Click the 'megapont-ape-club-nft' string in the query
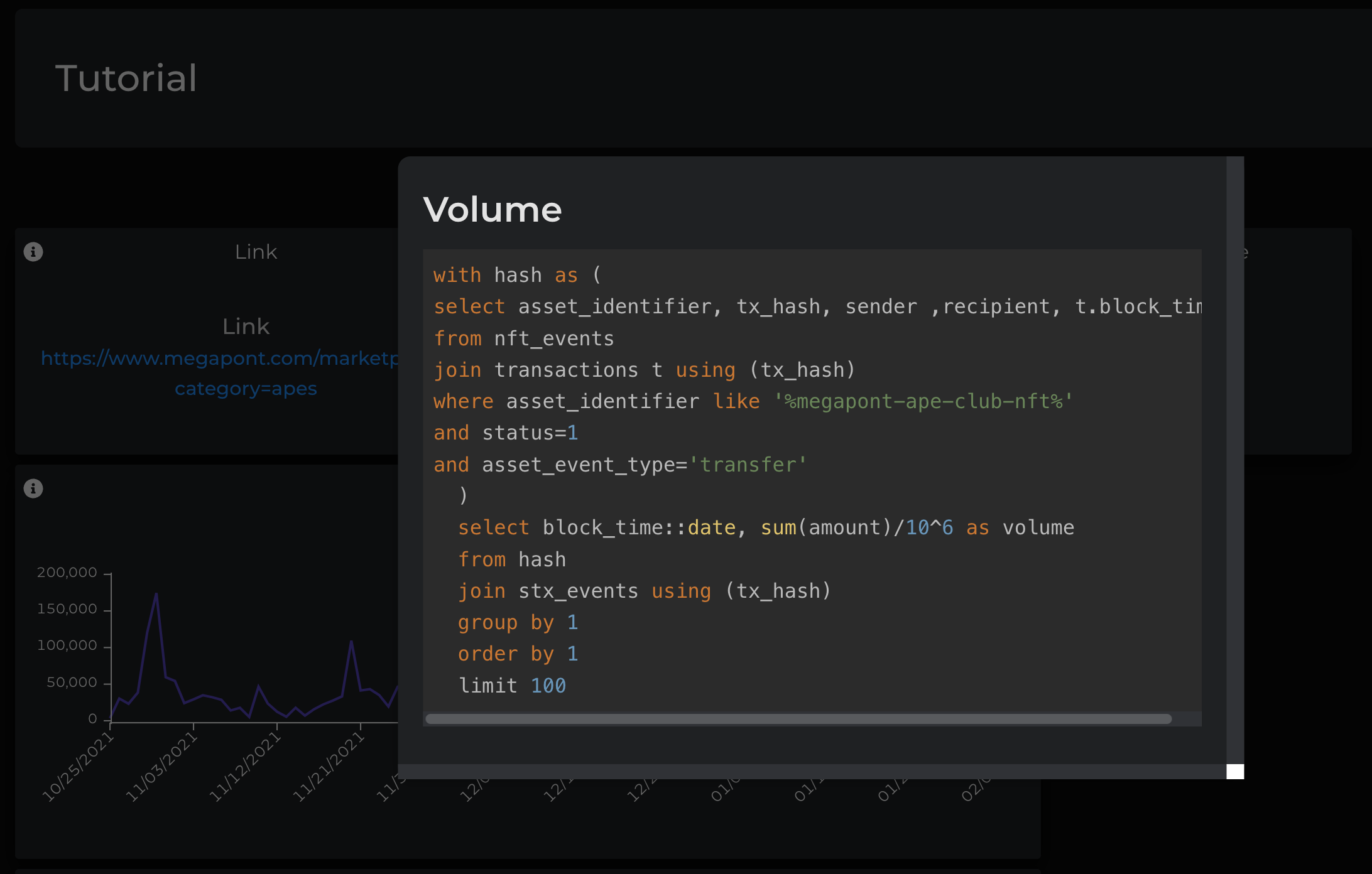This screenshot has width=1372, height=874. [x=923, y=401]
